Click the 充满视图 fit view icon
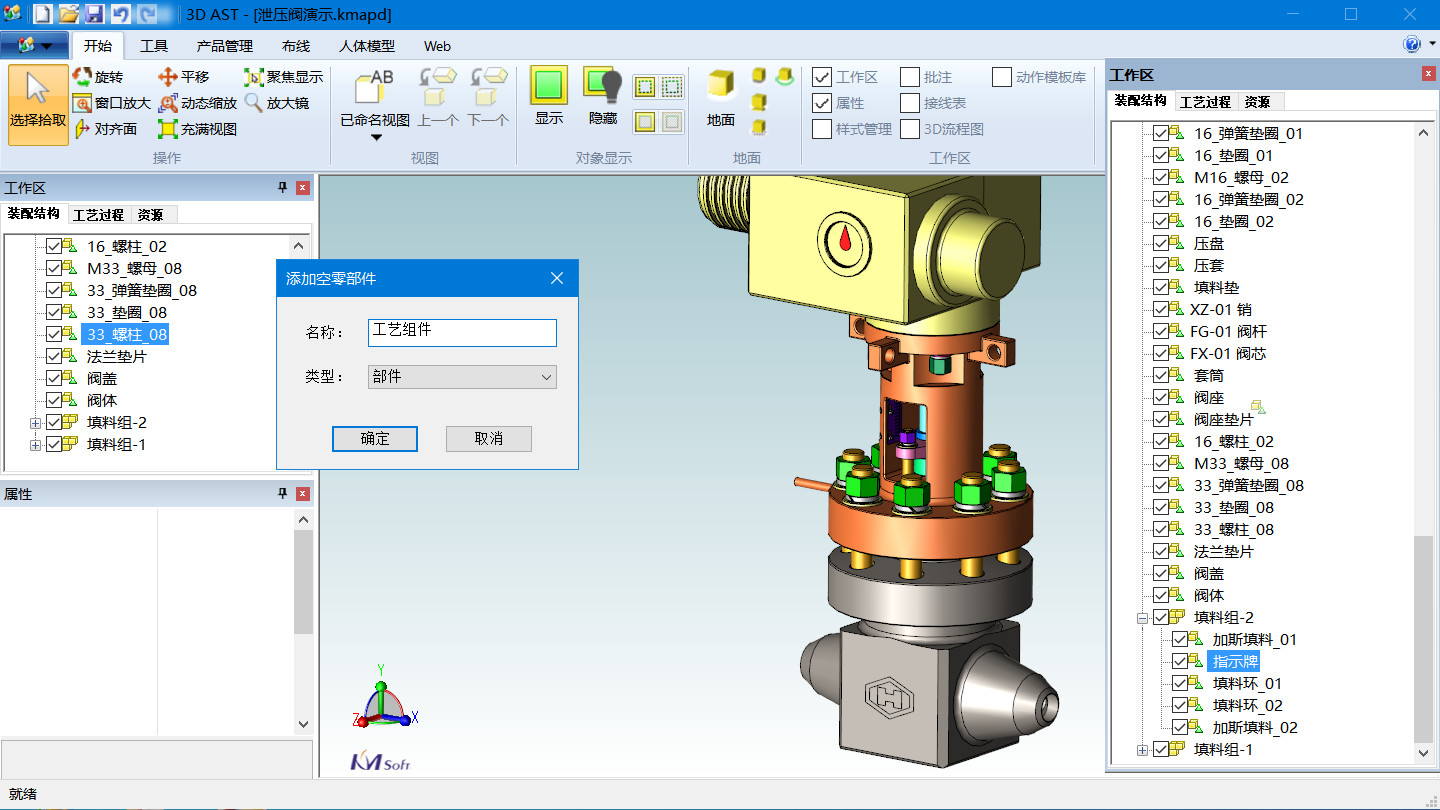 click(x=168, y=129)
